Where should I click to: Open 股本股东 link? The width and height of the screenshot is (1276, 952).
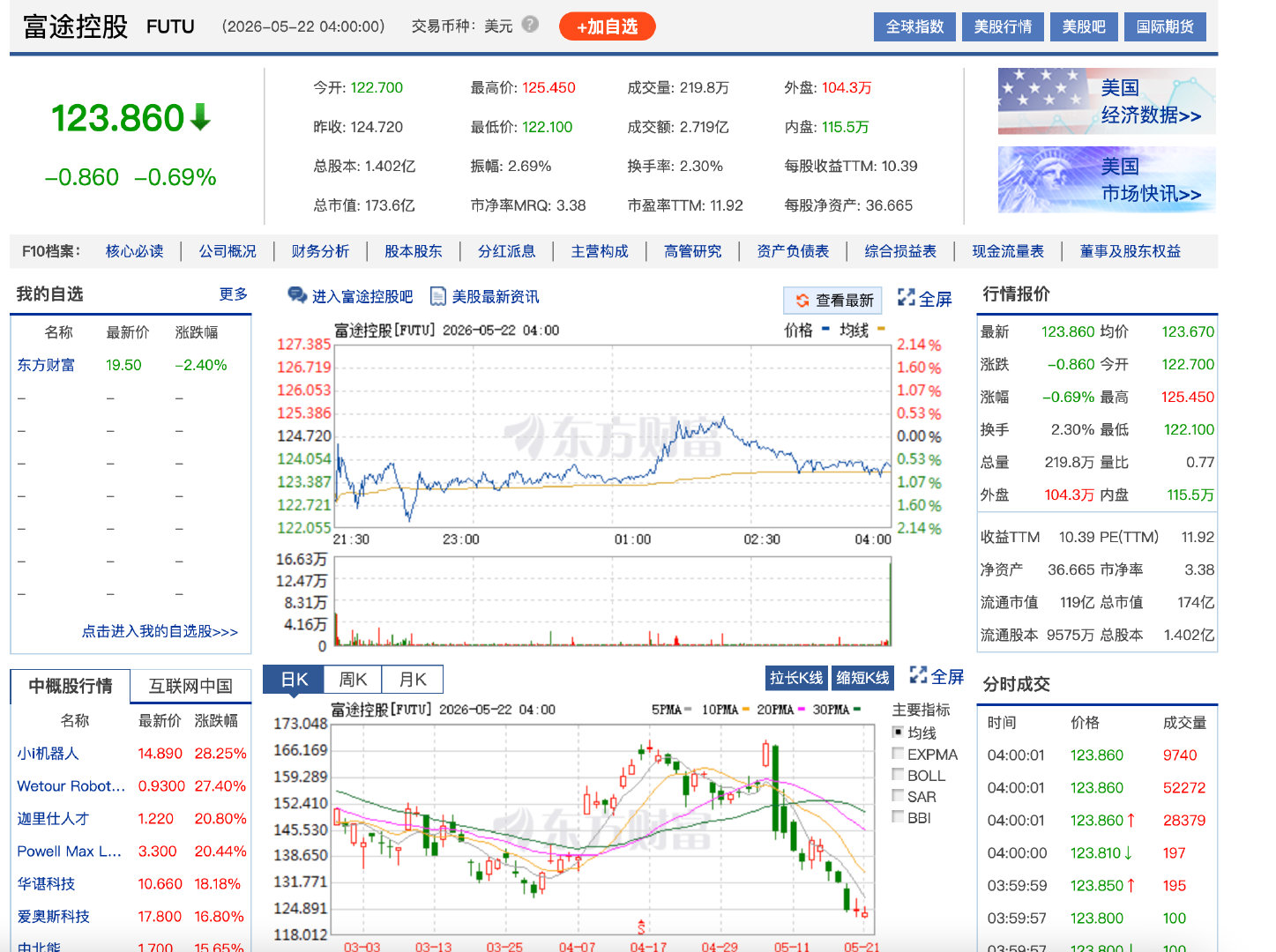(x=414, y=251)
